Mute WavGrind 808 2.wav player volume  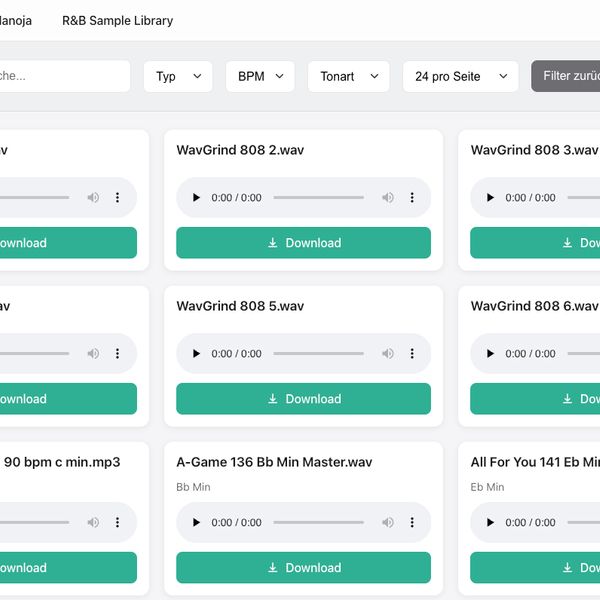click(388, 198)
